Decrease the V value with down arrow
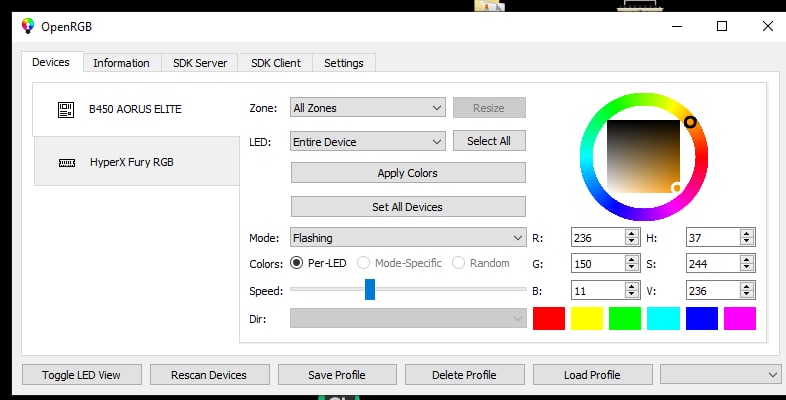This screenshot has width=786, height=400. pos(747,294)
